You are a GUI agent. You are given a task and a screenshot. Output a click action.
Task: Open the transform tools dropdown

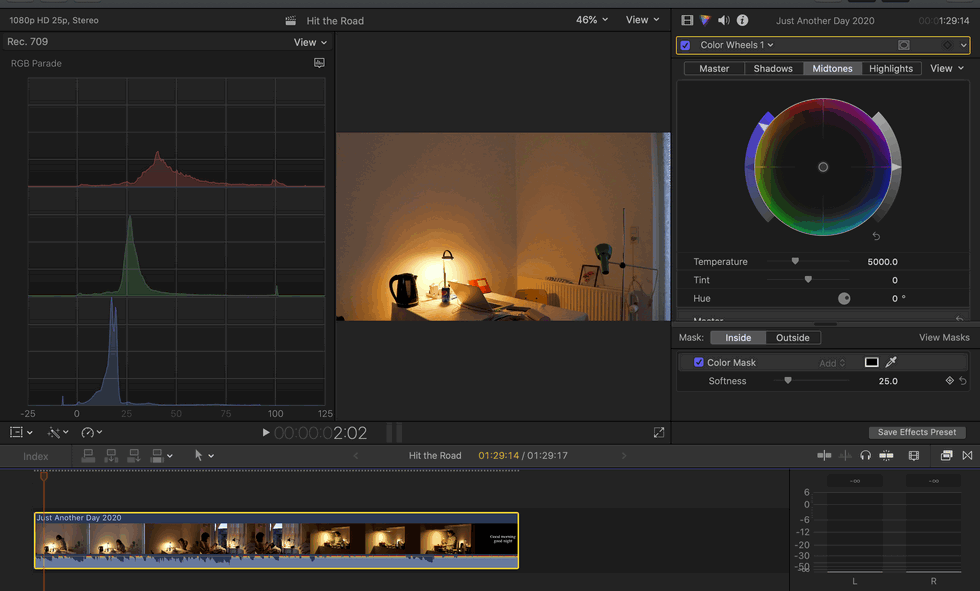pyautogui.click(x=21, y=432)
